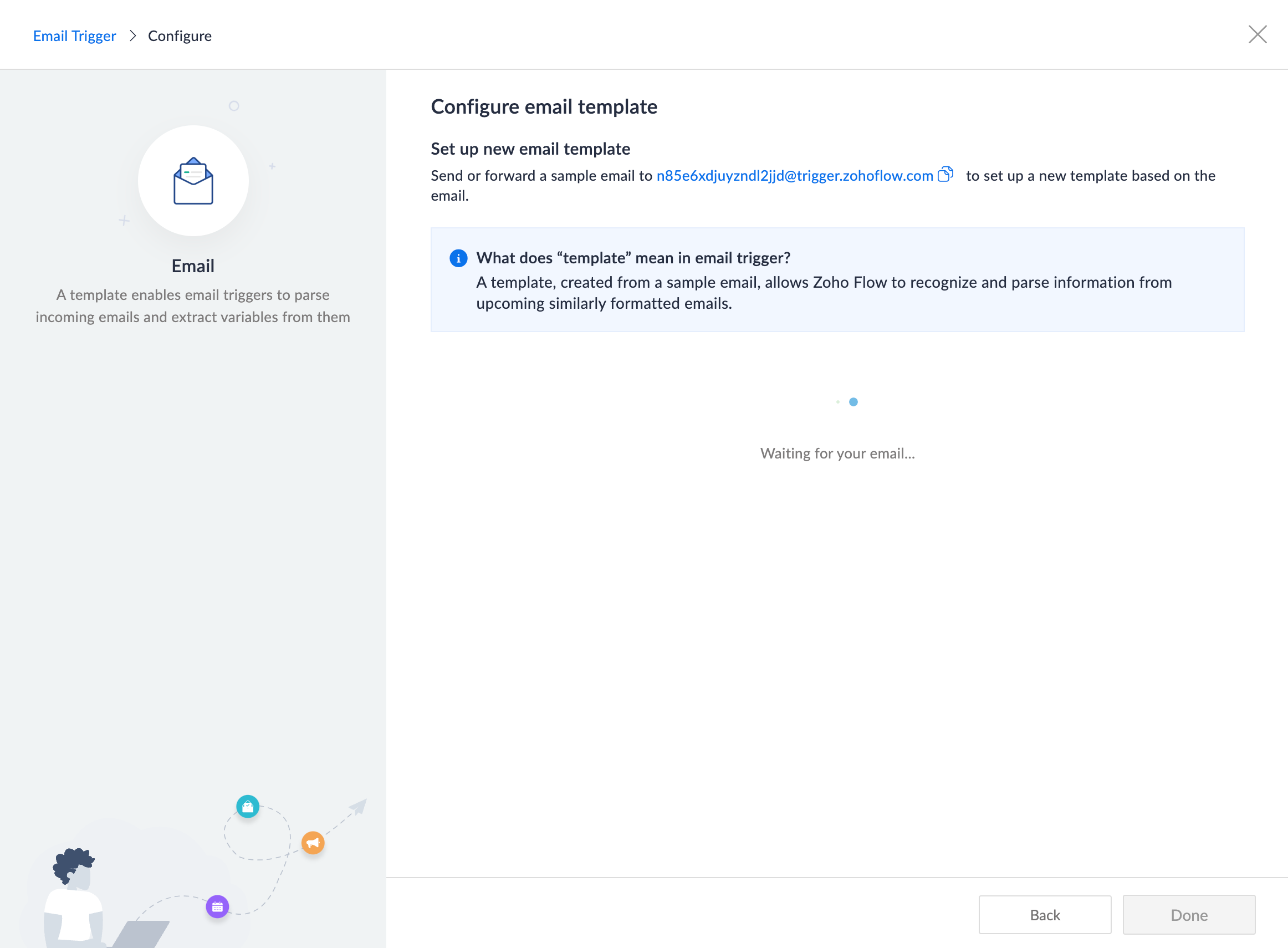This screenshot has height=948, width=1288.
Task: Click the orange megaphone icon
Action: 313,843
